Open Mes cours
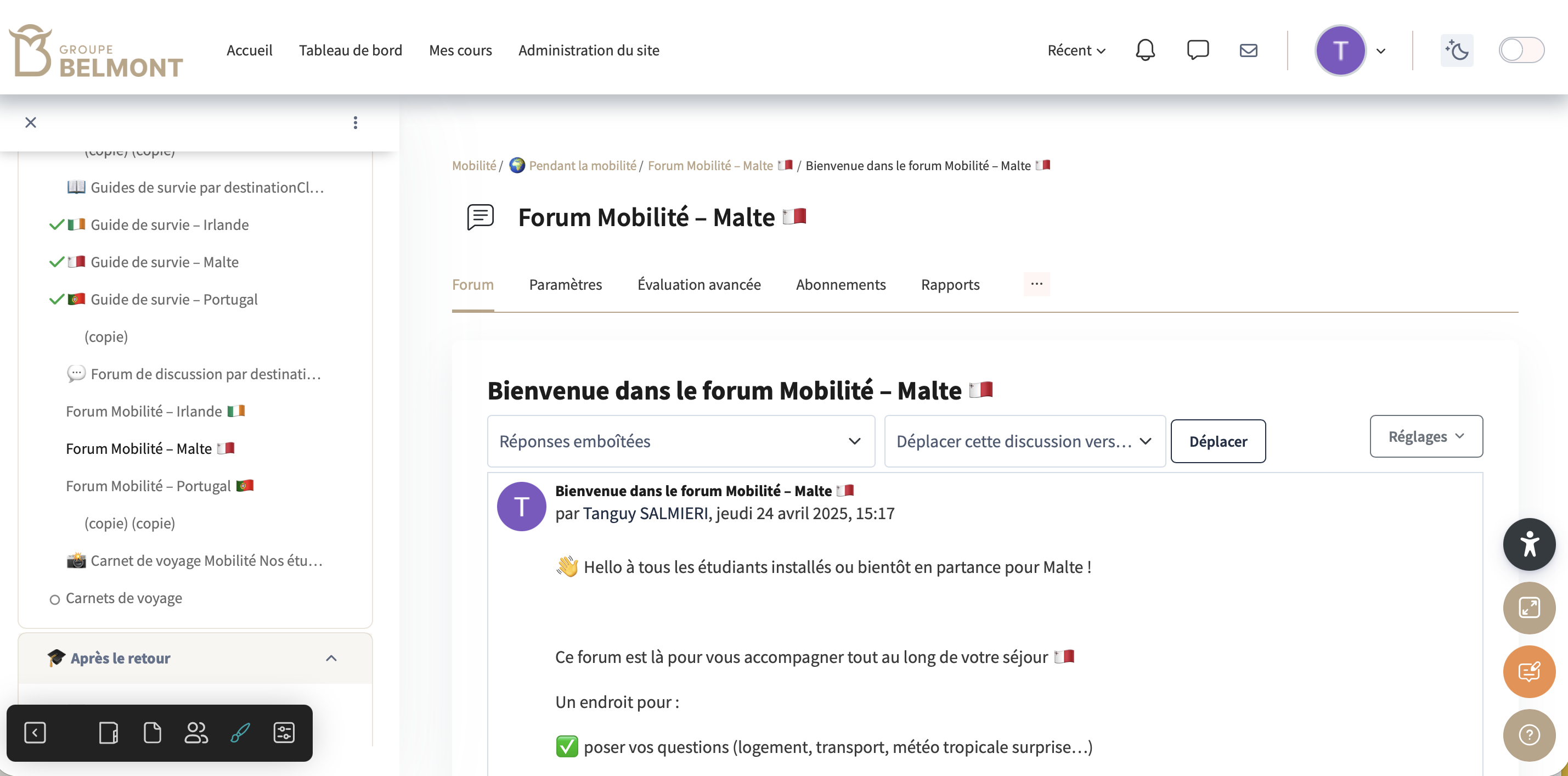The width and height of the screenshot is (1568, 776). tap(460, 50)
